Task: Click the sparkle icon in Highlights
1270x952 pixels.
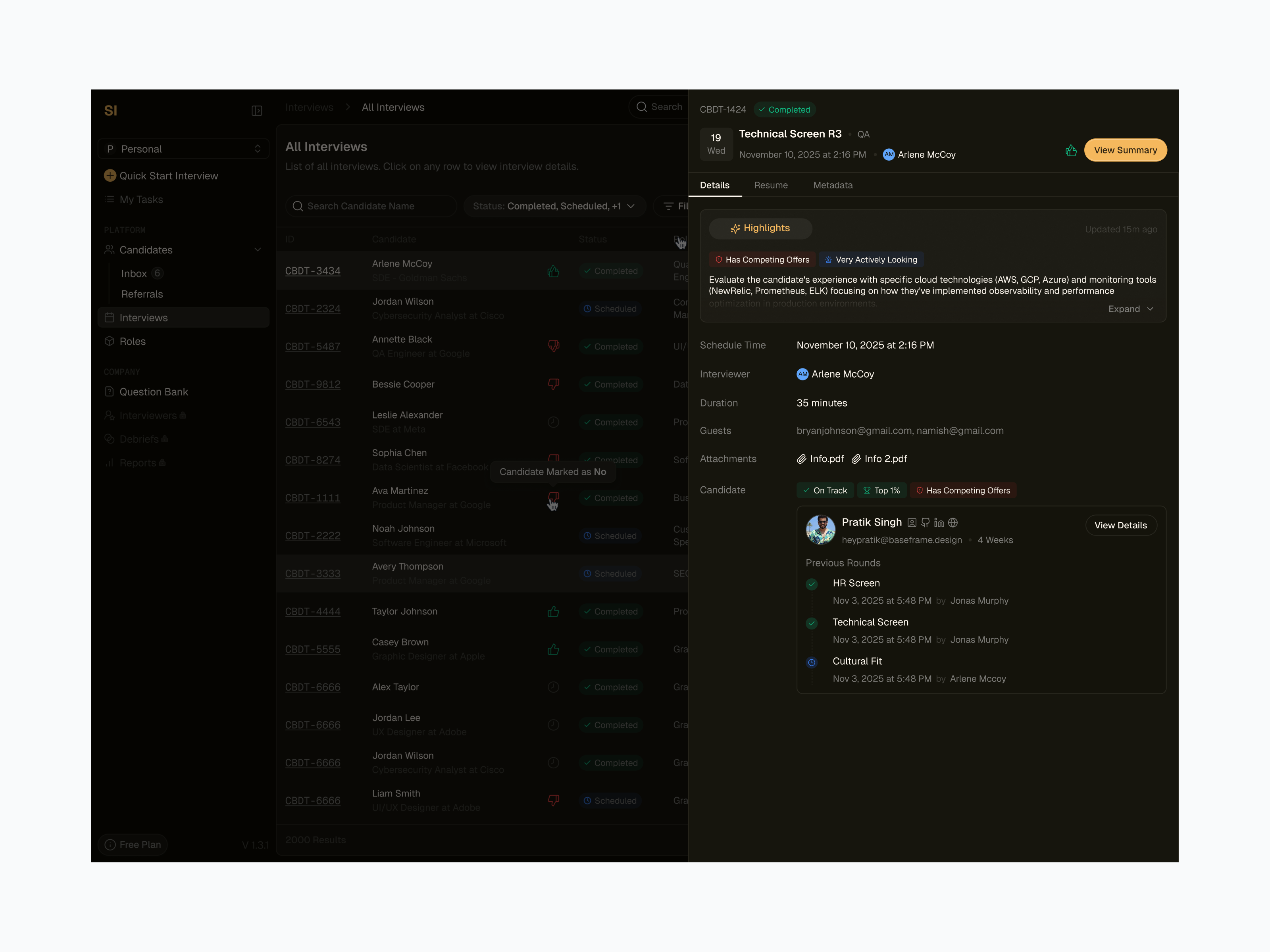Action: click(x=735, y=228)
